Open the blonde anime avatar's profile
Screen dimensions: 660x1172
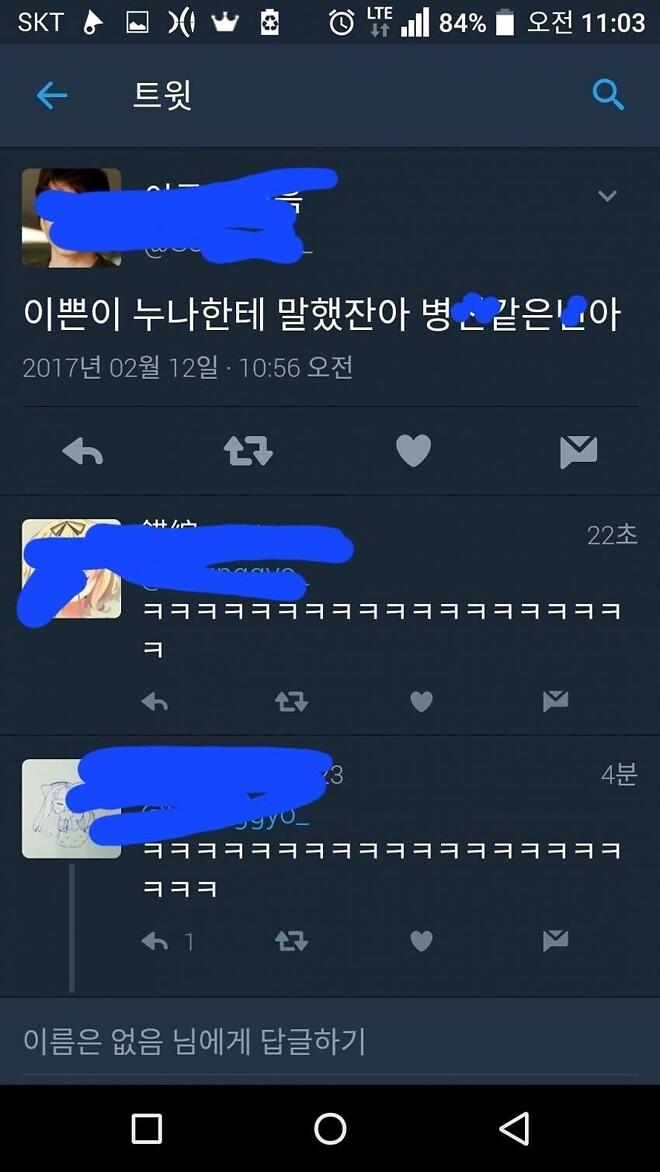click(71, 569)
